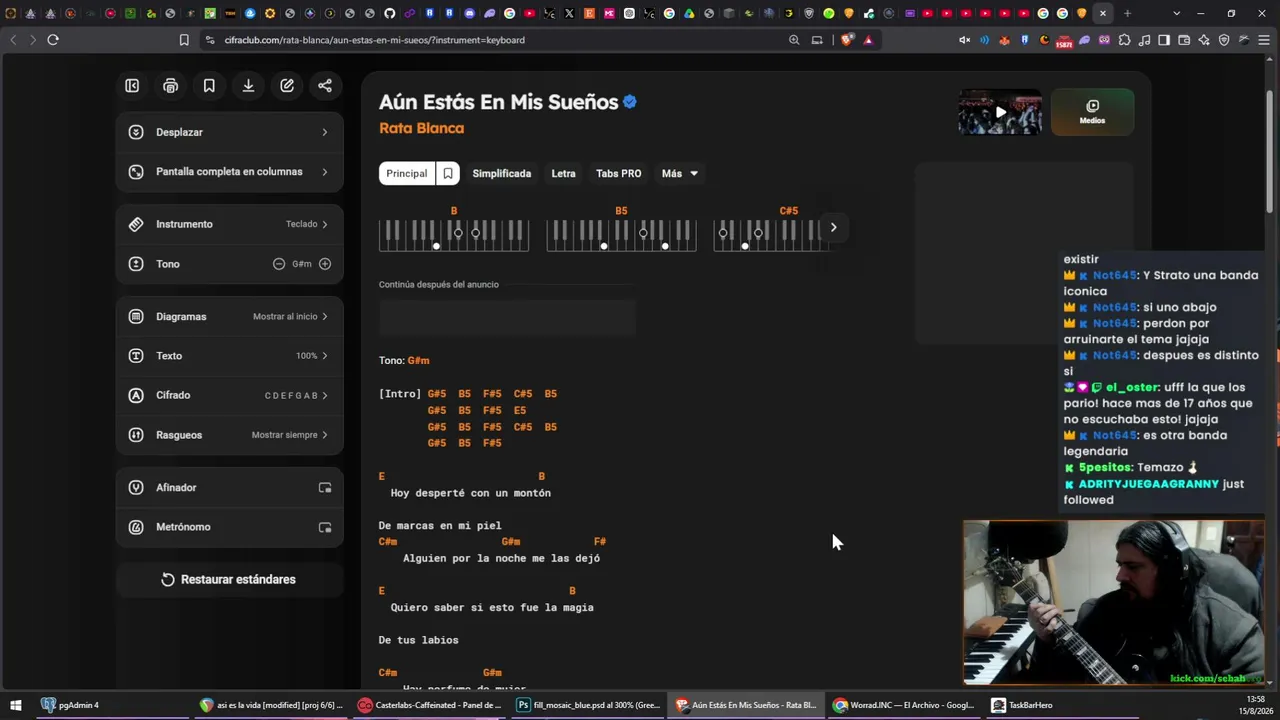The width and height of the screenshot is (1280, 720).
Task: Open Brave Shields lion icon
Action: [848, 40]
